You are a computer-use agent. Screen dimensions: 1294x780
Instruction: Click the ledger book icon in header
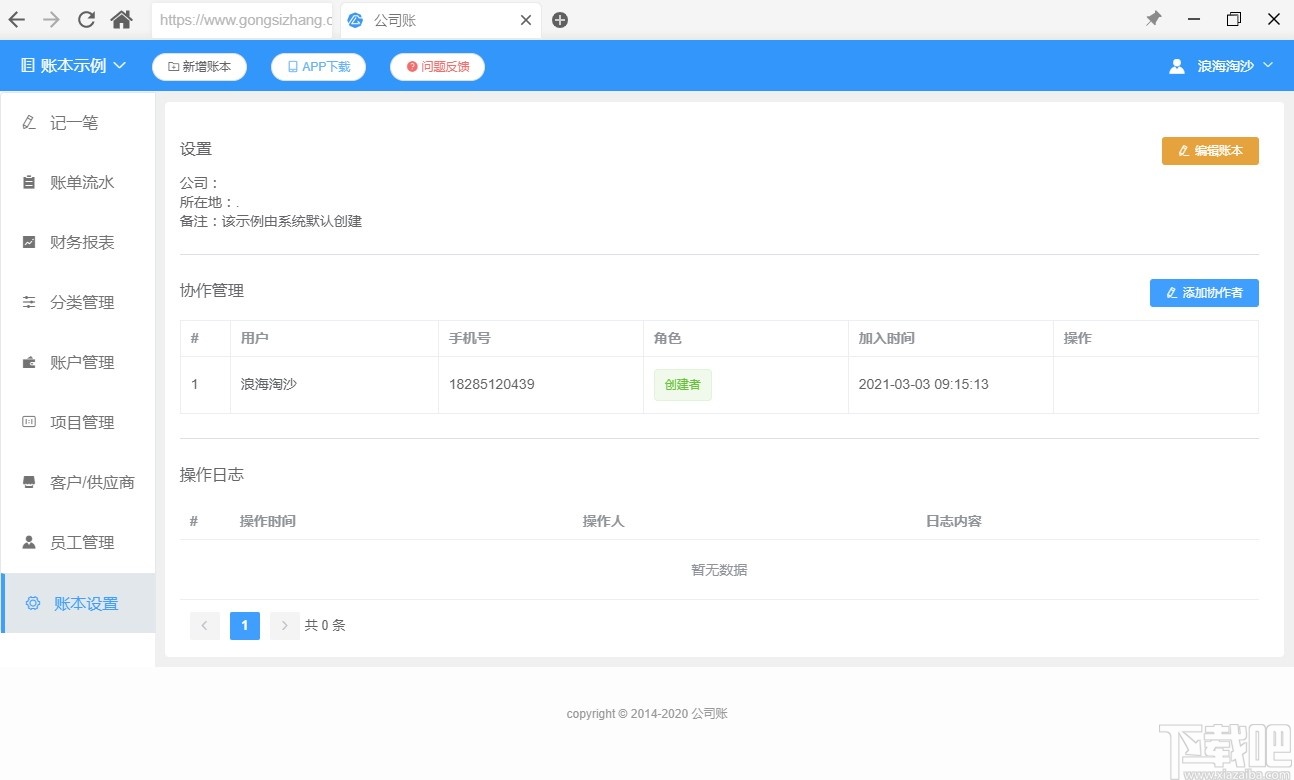[27, 66]
